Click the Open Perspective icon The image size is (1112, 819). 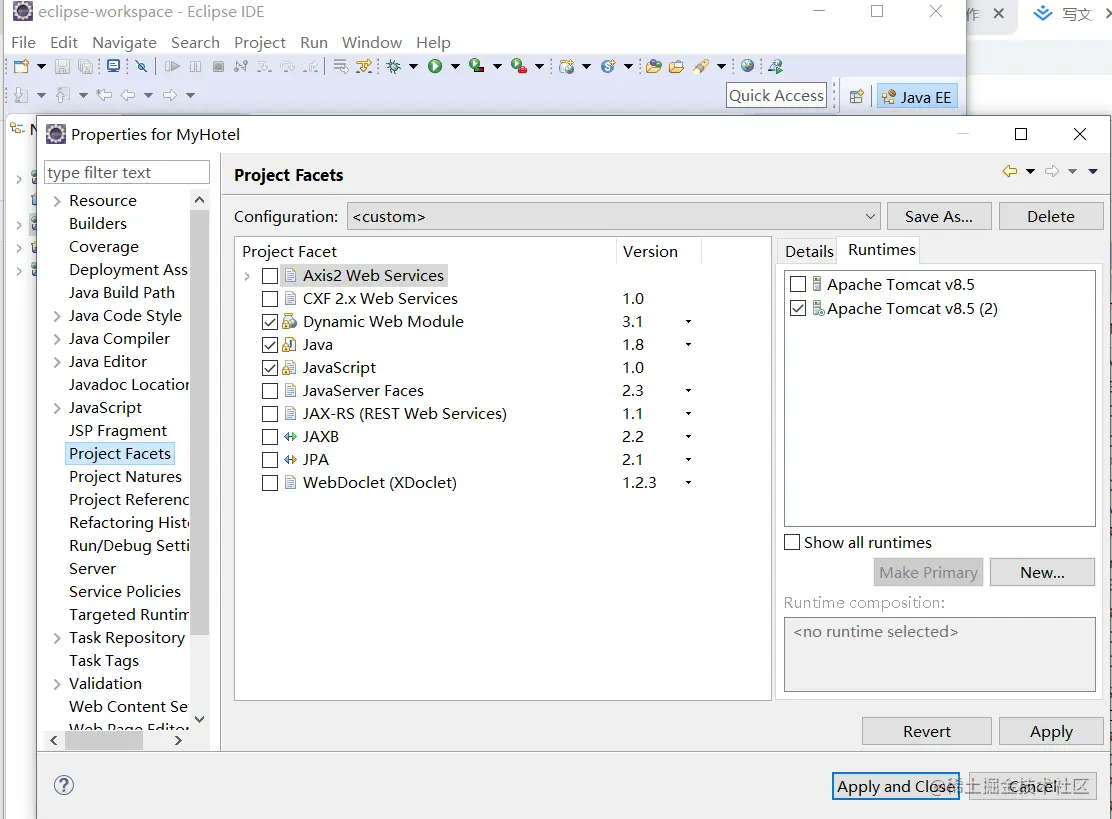pyautogui.click(x=857, y=96)
